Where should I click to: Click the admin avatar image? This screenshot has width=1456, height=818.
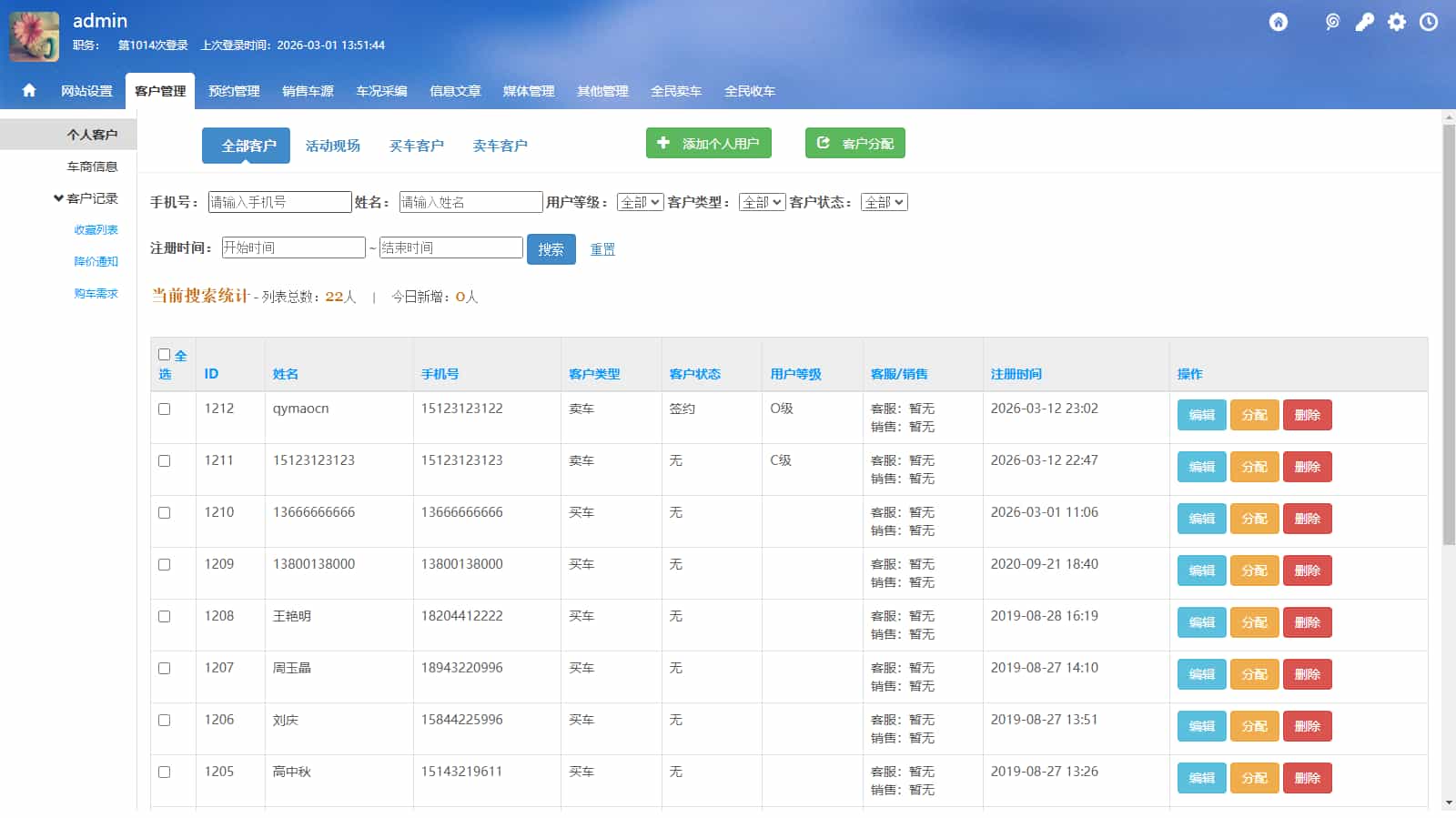35,36
